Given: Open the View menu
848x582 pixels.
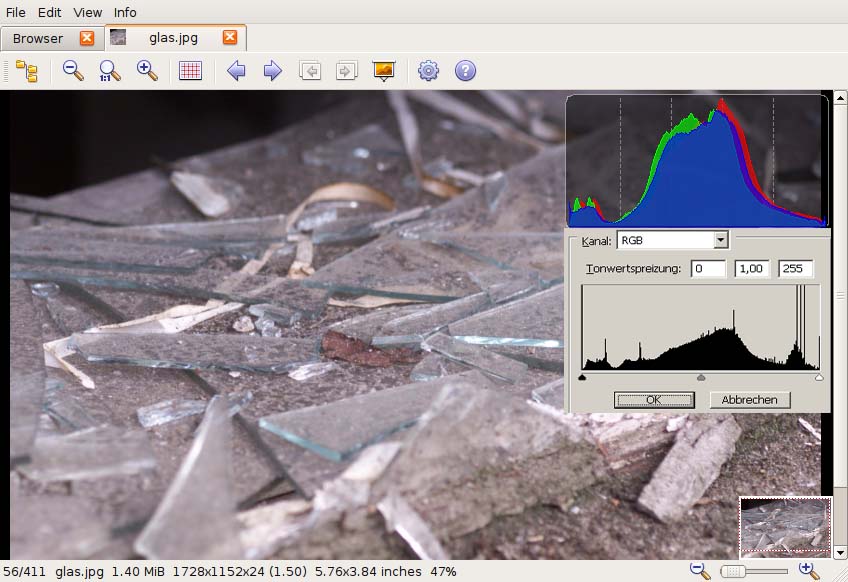Looking at the screenshot, I should point(88,12).
